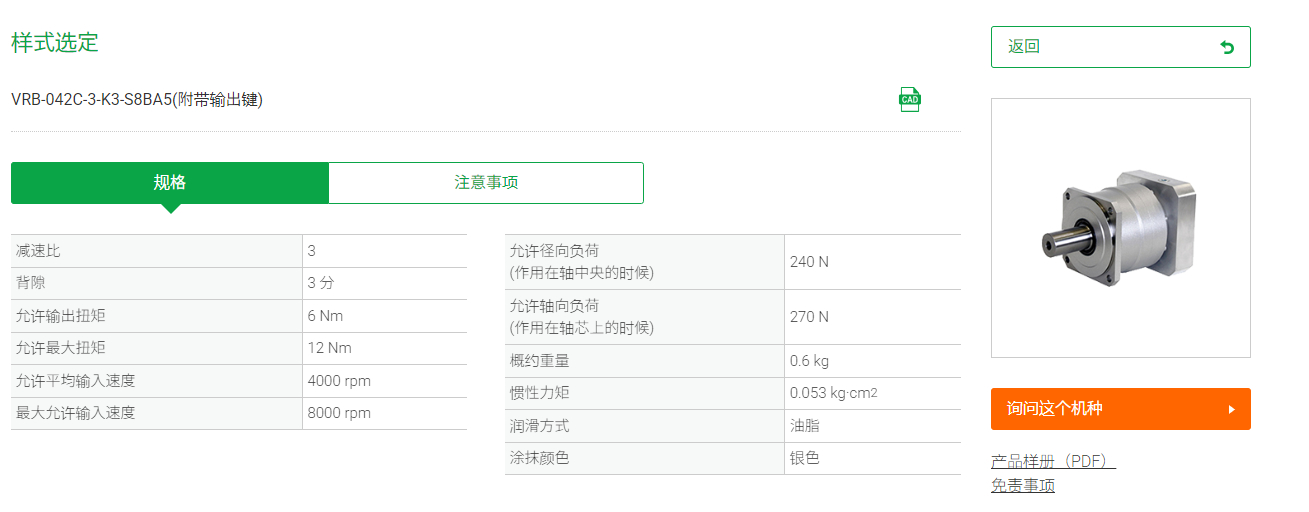This screenshot has height=512, width=1309.
Task: Click the 12 Nm maximum torque value
Action: [x=329, y=349]
